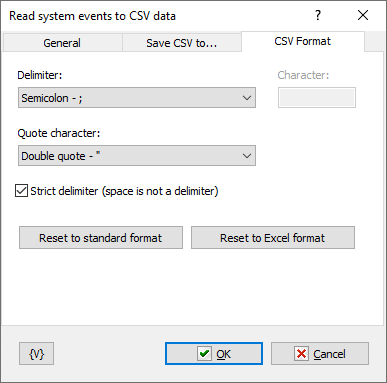Click Reset to standard format
Image resolution: width=387 pixels, height=383 pixels.
[x=101, y=238]
